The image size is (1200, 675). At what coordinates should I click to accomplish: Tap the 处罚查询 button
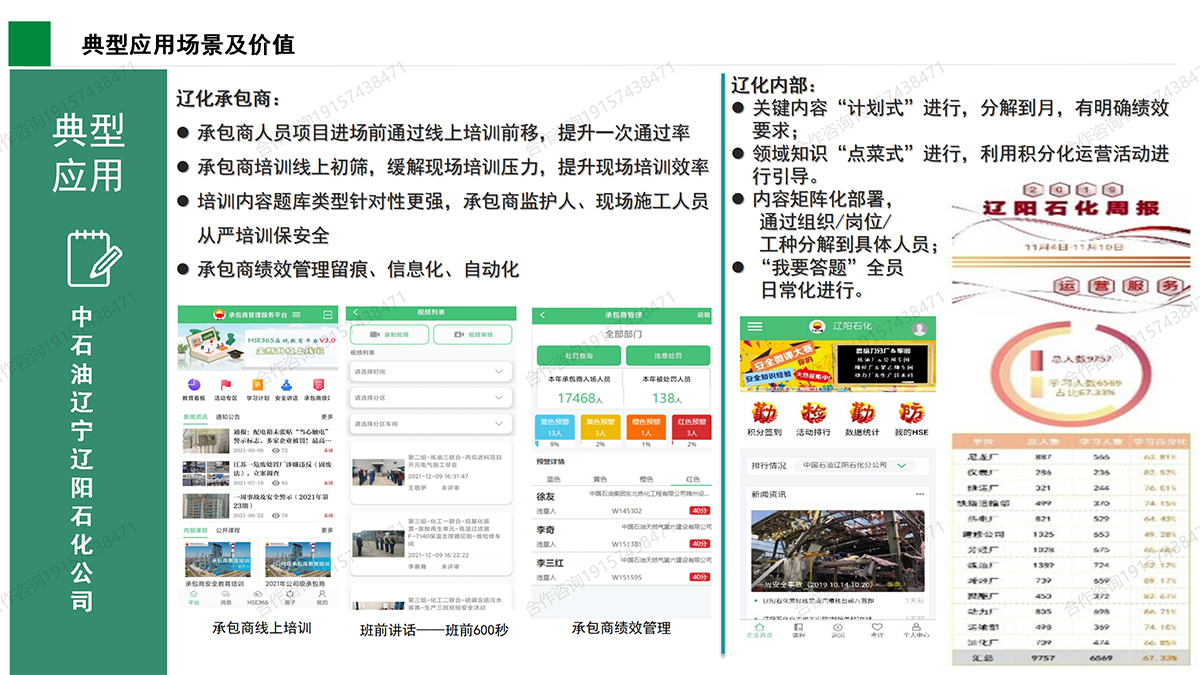pos(578,355)
